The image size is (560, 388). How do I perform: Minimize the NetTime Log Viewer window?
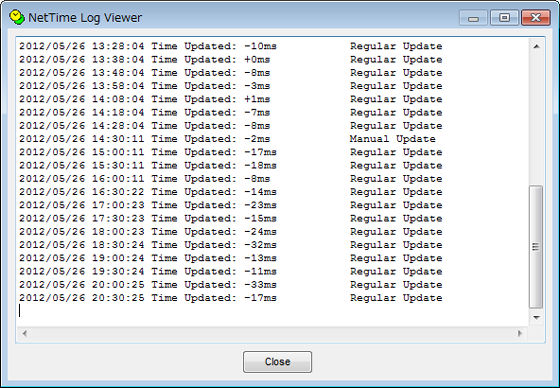473,18
